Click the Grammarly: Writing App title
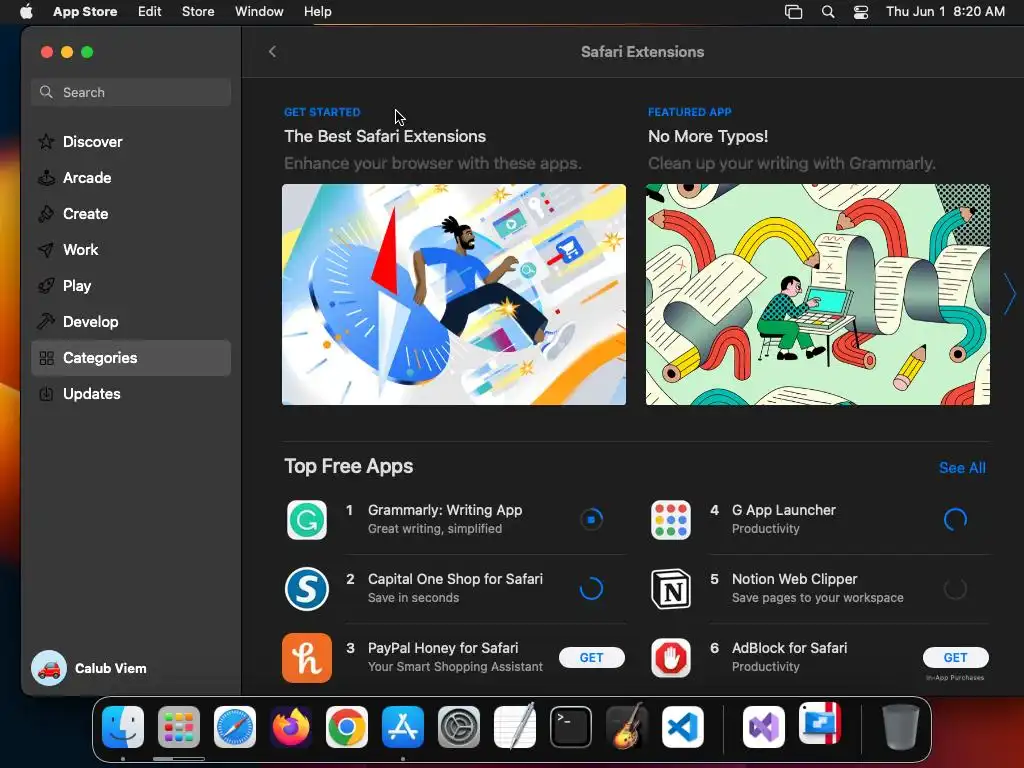 click(445, 510)
